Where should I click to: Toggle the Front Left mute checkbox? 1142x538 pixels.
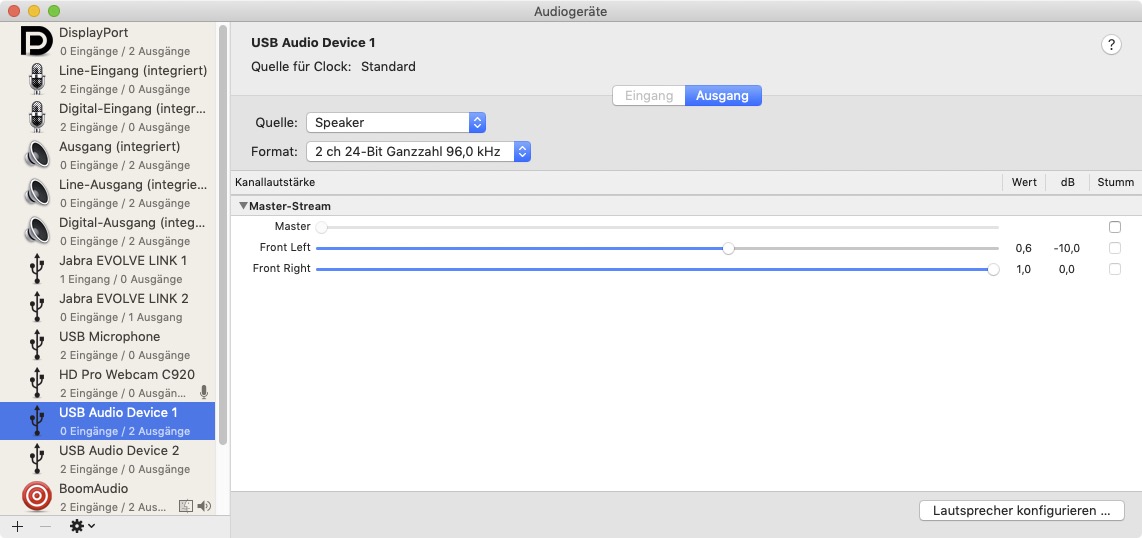[1115, 248]
